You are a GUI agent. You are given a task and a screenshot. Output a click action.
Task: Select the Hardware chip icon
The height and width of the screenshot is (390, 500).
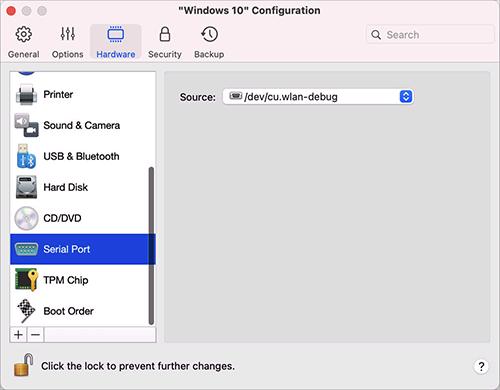(116, 34)
